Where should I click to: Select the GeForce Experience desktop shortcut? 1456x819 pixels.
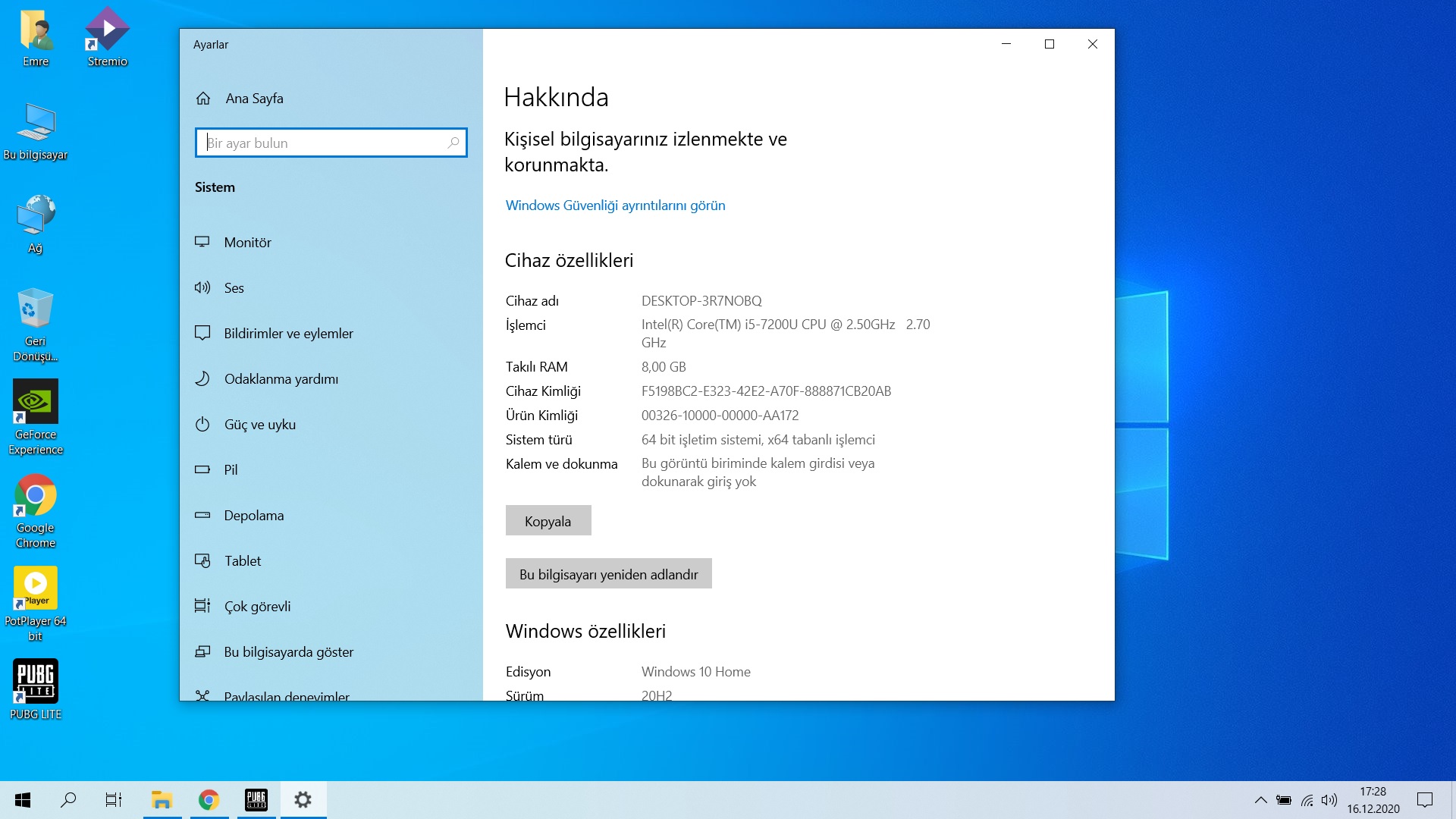[x=36, y=418]
